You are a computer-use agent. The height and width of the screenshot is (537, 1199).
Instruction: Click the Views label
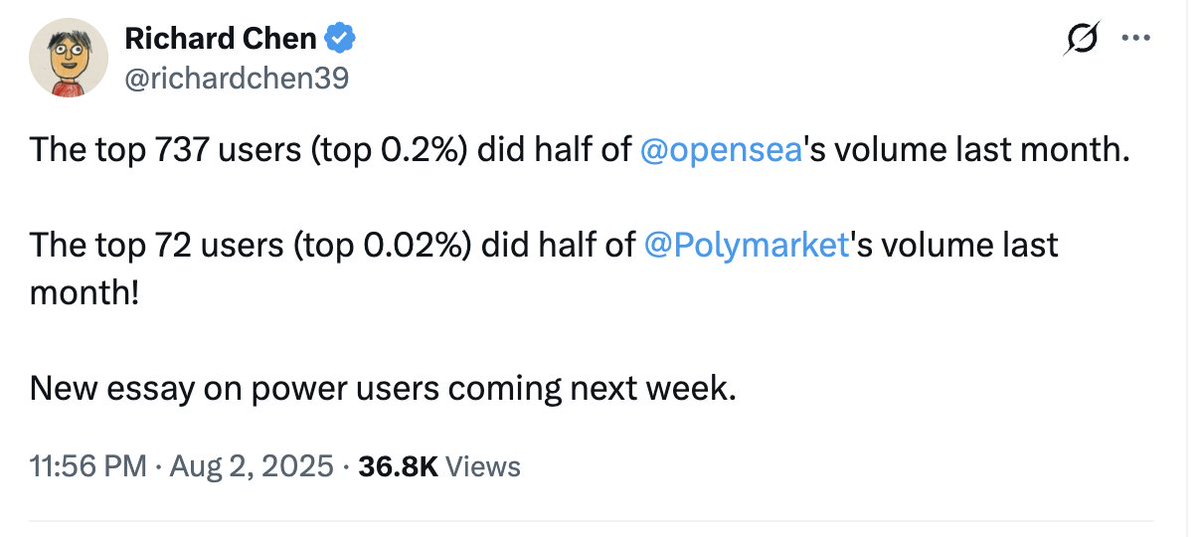tap(482, 466)
